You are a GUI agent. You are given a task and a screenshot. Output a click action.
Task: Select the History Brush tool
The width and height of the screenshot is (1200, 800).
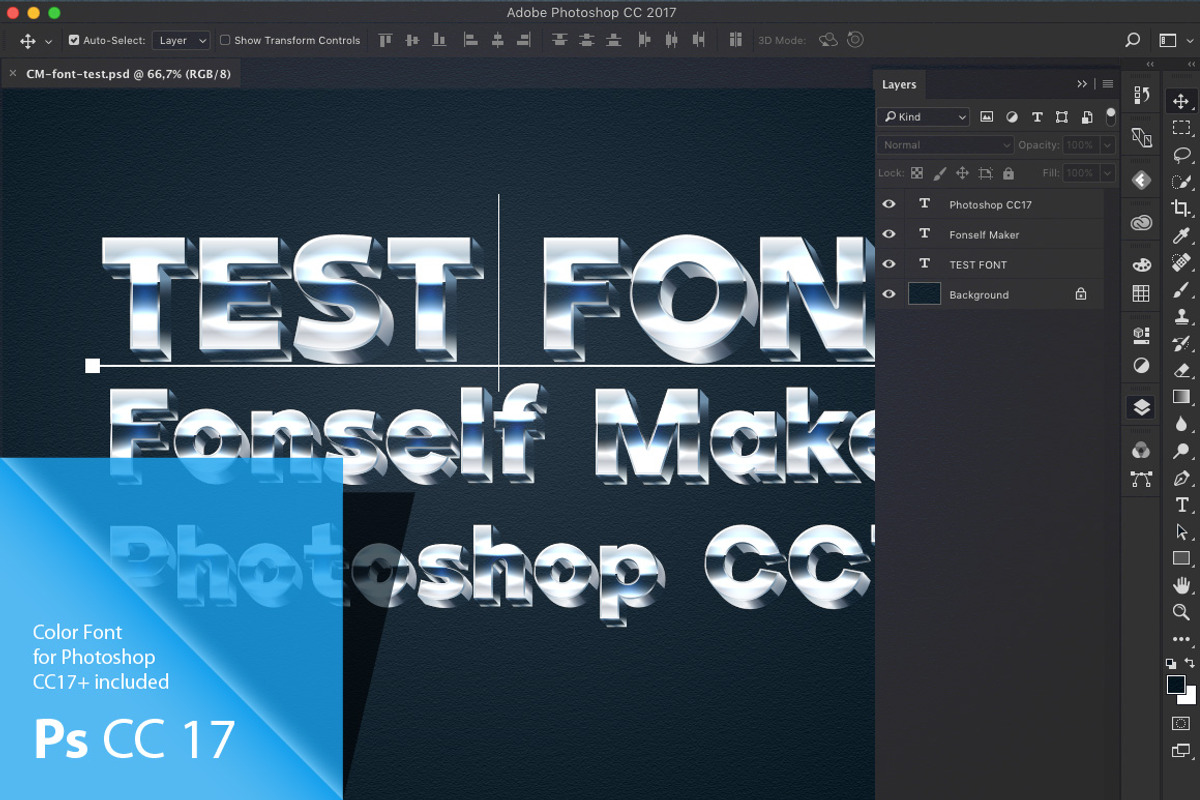coord(1181,344)
